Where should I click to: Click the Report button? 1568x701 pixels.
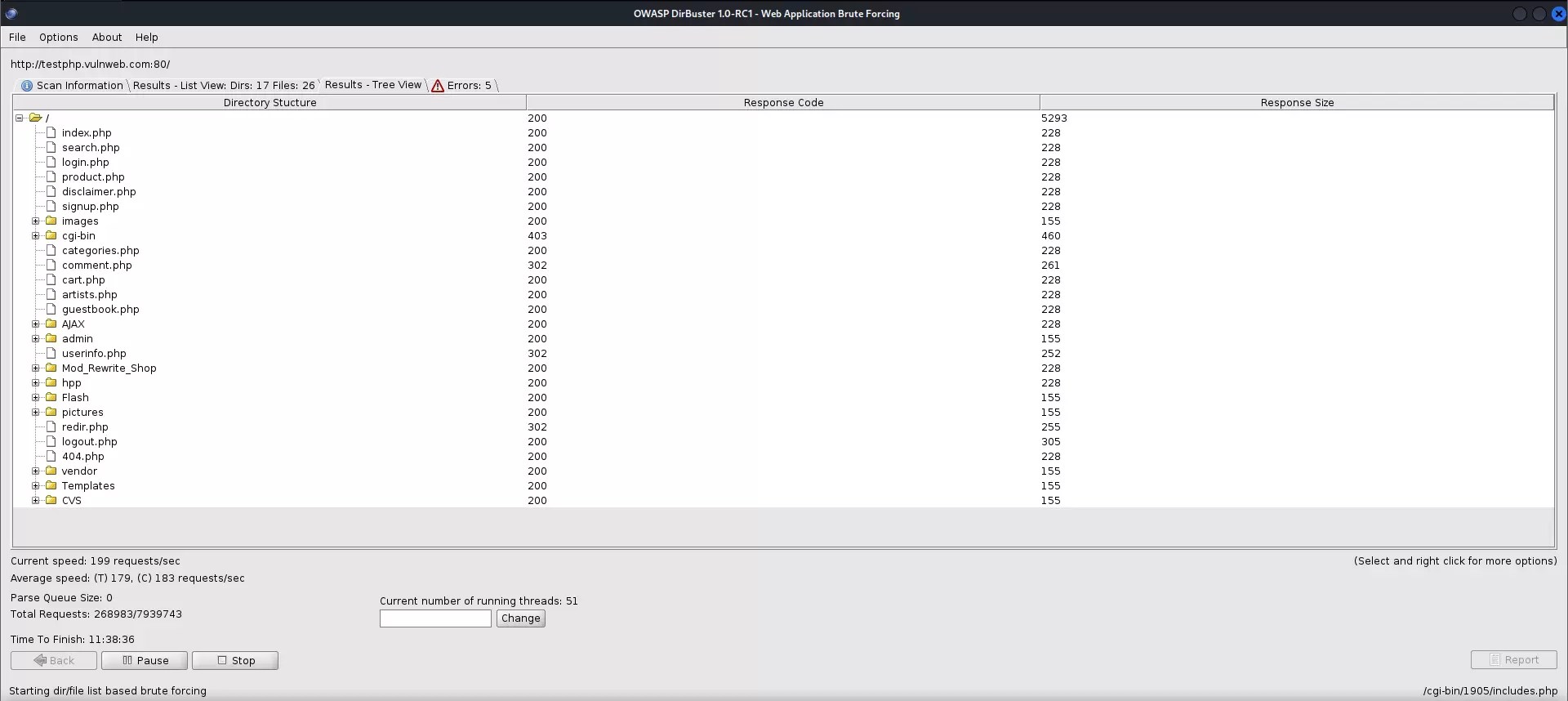pos(1514,659)
